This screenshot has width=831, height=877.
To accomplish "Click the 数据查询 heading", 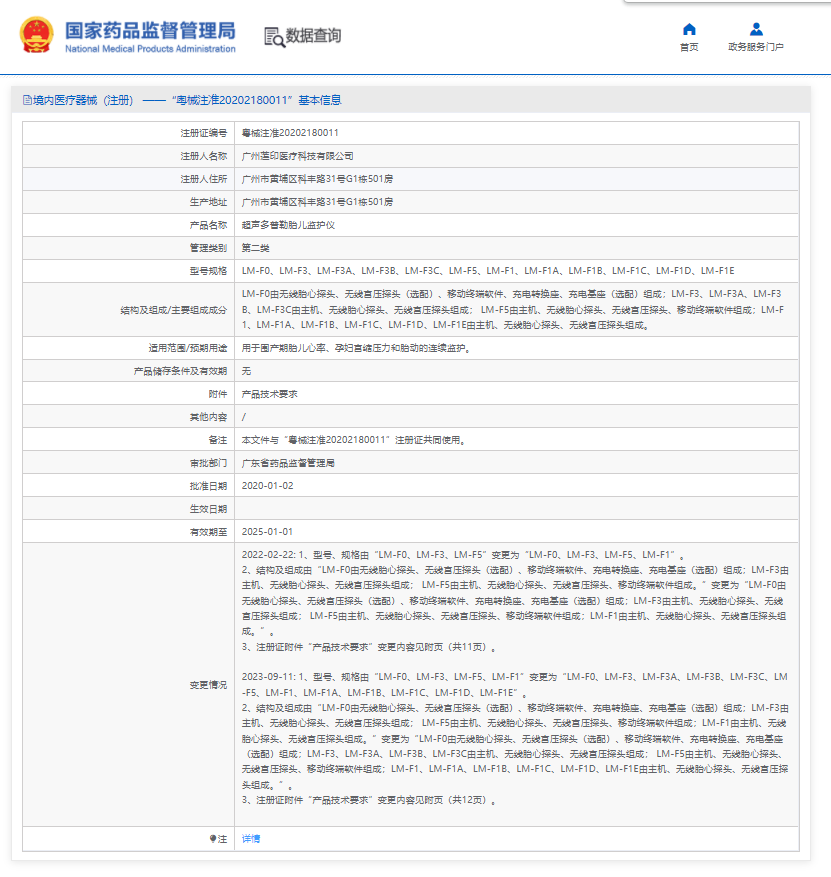I will tap(313, 36).
